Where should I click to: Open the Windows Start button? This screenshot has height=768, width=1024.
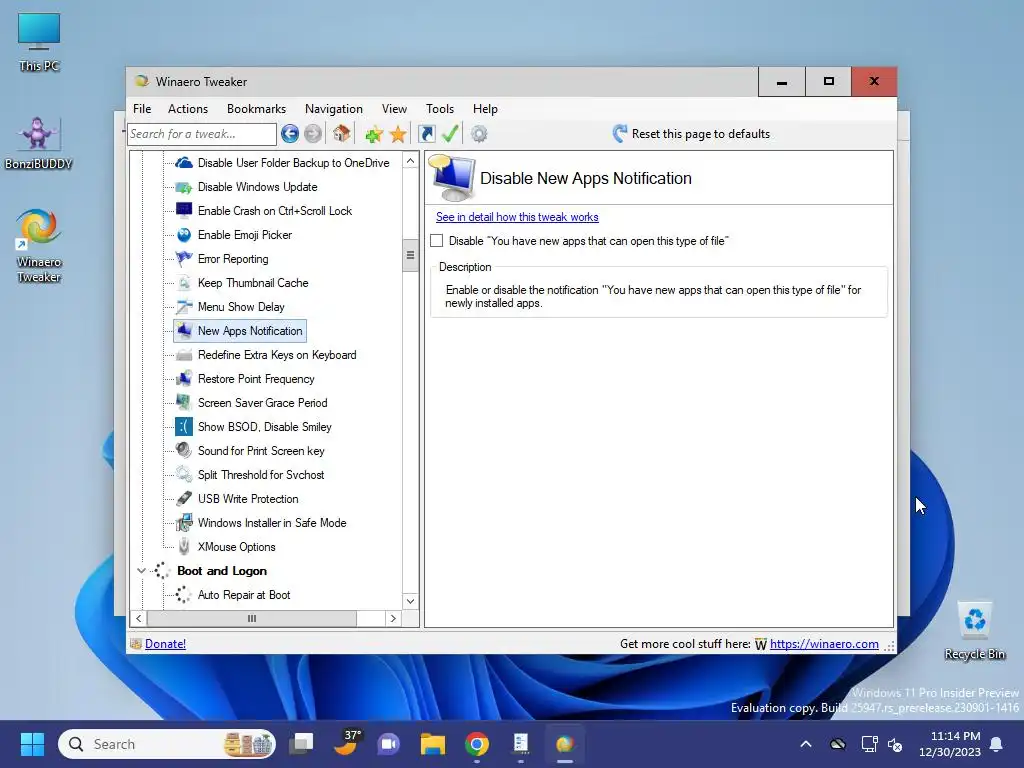tap(32, 744)
